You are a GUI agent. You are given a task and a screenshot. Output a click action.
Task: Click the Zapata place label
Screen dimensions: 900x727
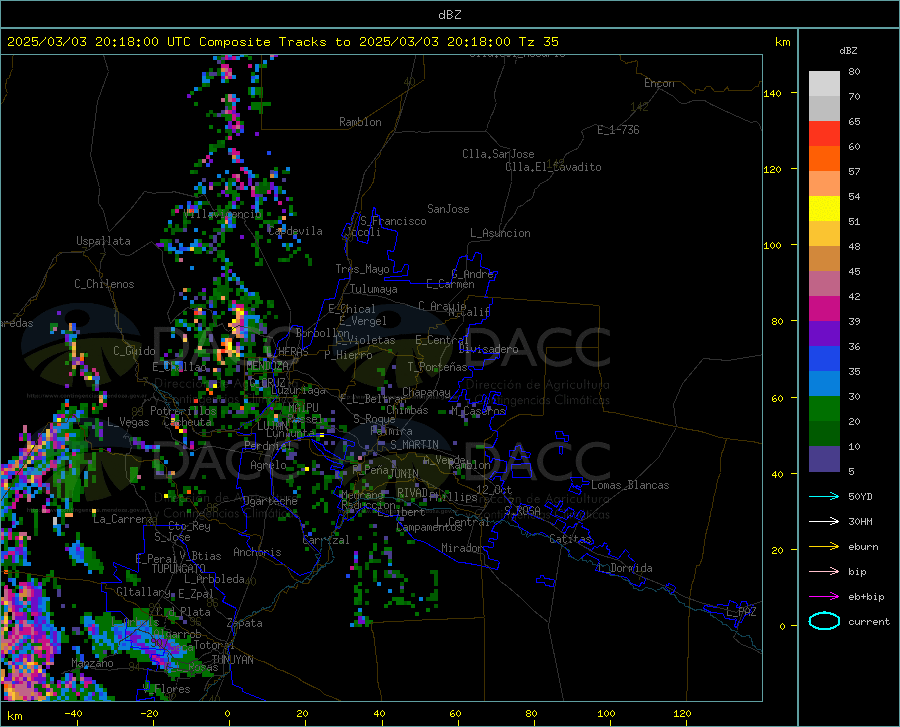click(245, 623)
